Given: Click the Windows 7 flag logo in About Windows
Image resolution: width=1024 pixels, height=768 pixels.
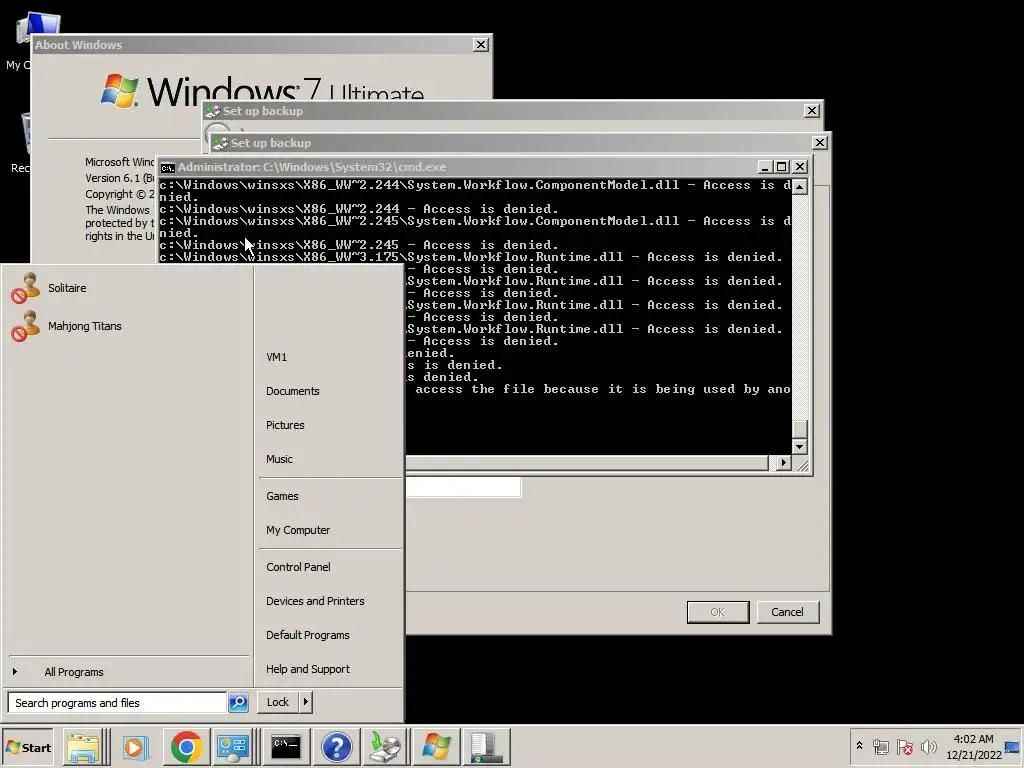Looking at the screenshot, I should click(120, 90).
